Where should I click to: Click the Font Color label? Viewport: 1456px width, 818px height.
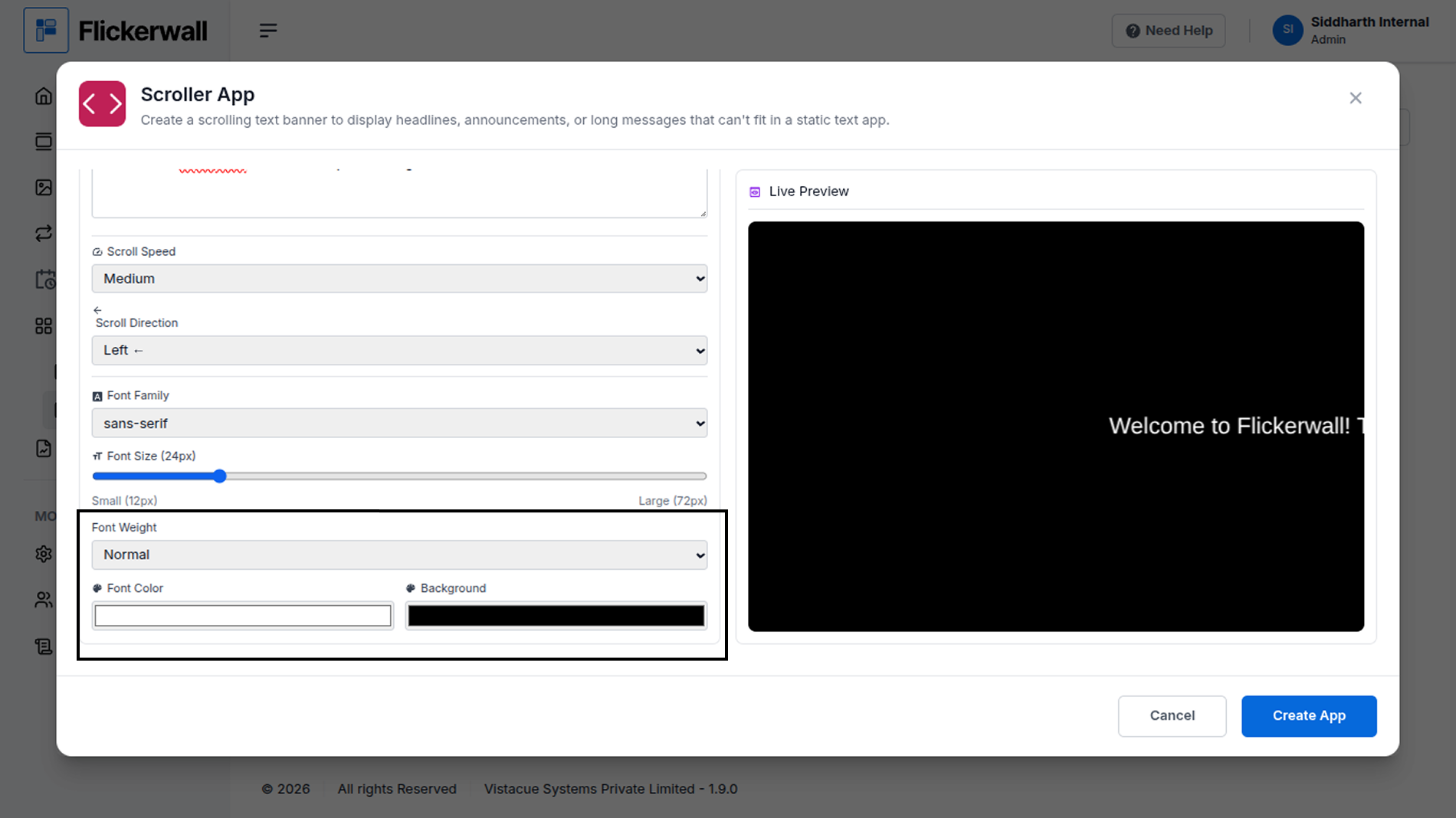click(135, 588)
